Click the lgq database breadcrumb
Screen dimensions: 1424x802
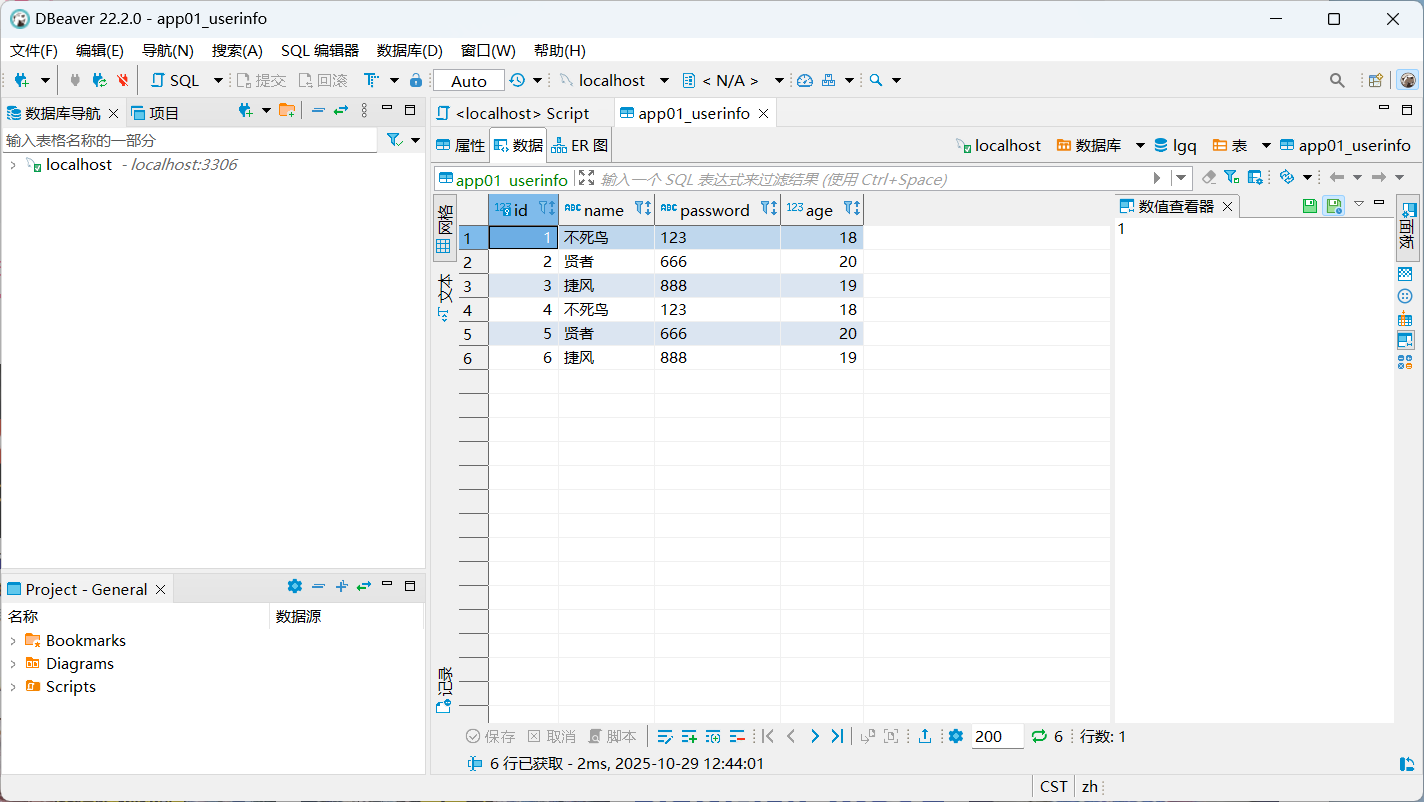coord(1175,145)
